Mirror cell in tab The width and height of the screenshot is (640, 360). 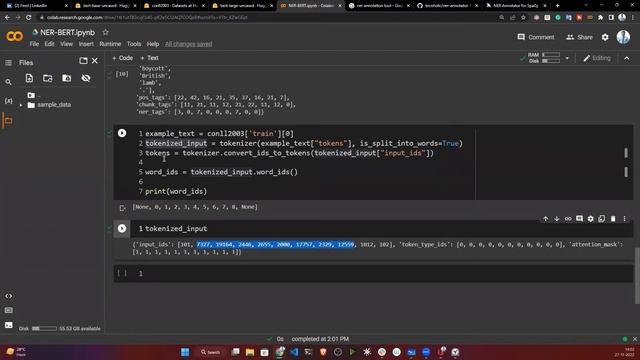point(602,219)
